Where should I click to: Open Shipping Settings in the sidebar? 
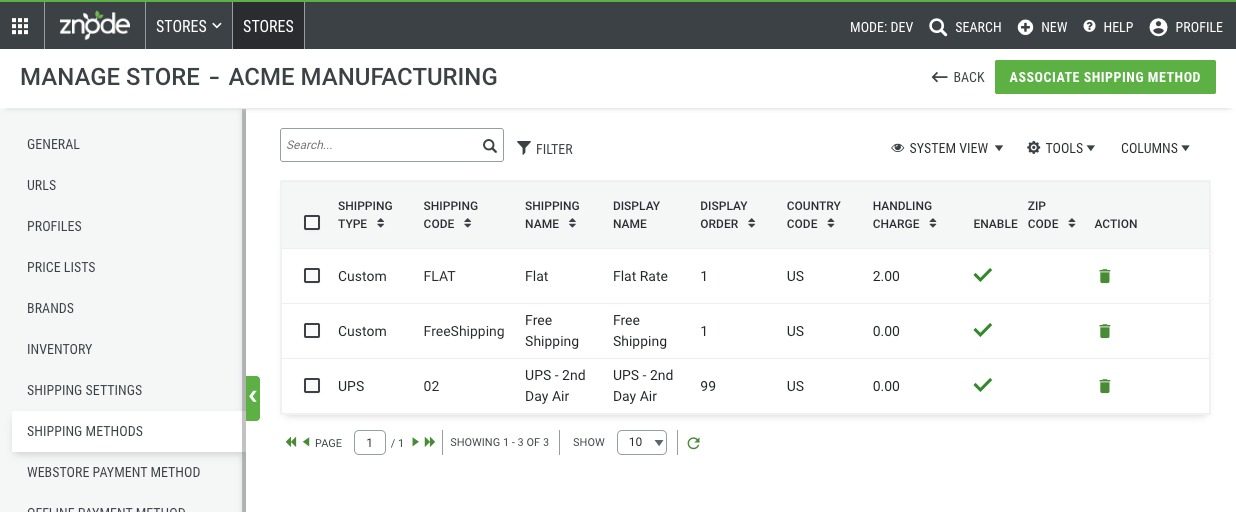(85, 390)
